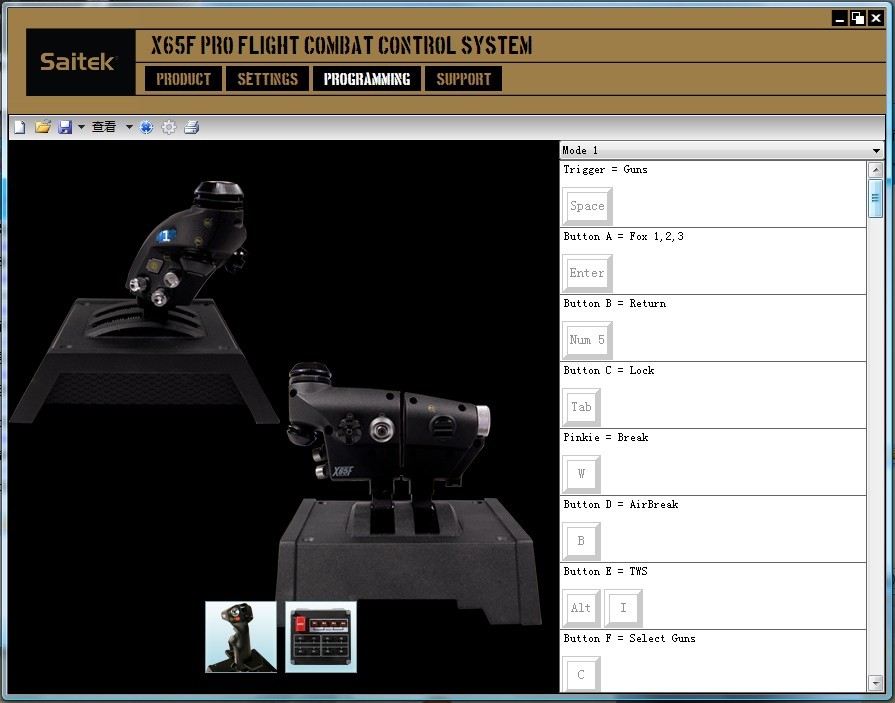Screen dimensions: 895x703
Task: Click the I key under Button E
Action: (x=623, y=608)
